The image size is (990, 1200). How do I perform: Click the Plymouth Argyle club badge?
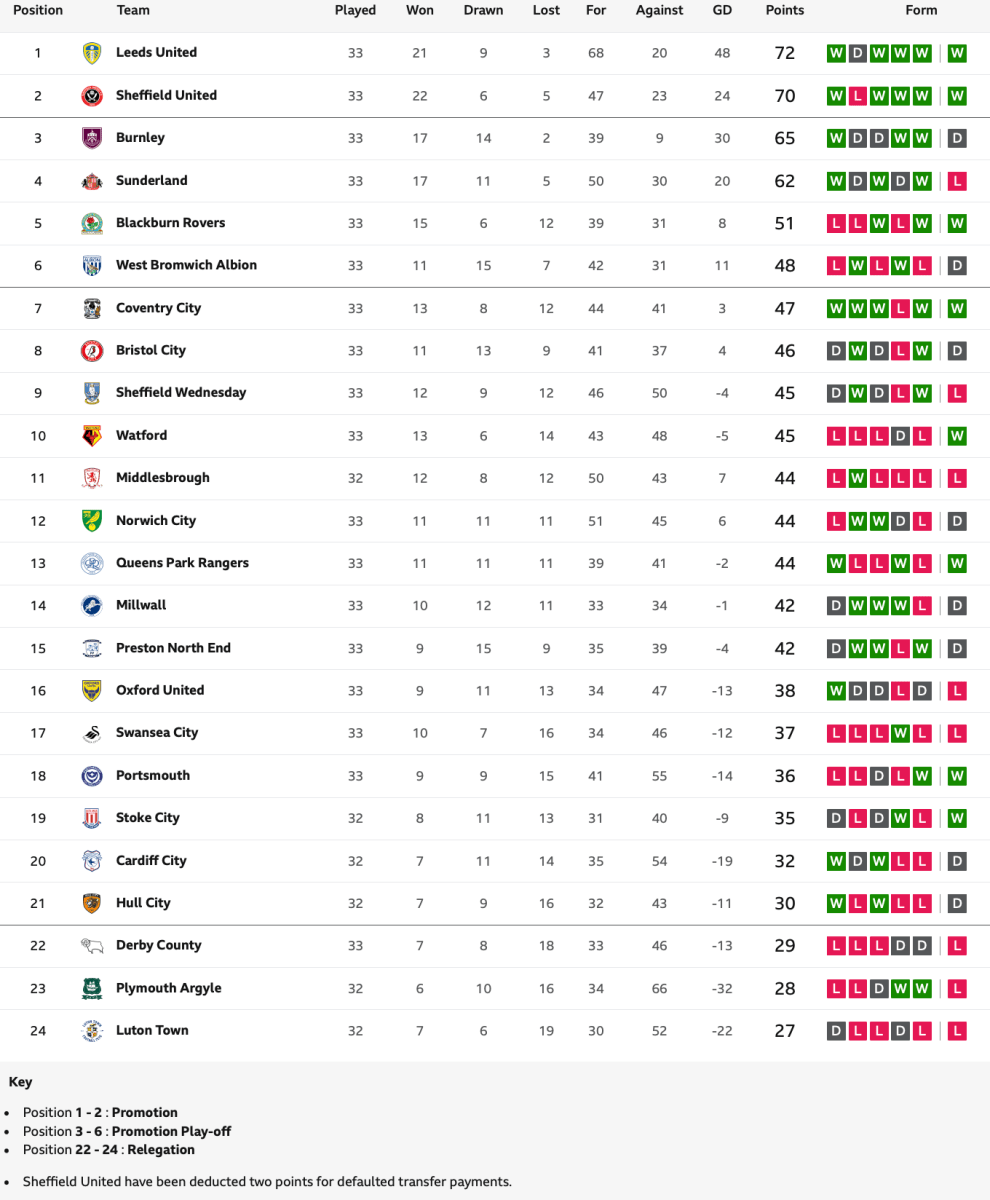[x=92, y=988]
